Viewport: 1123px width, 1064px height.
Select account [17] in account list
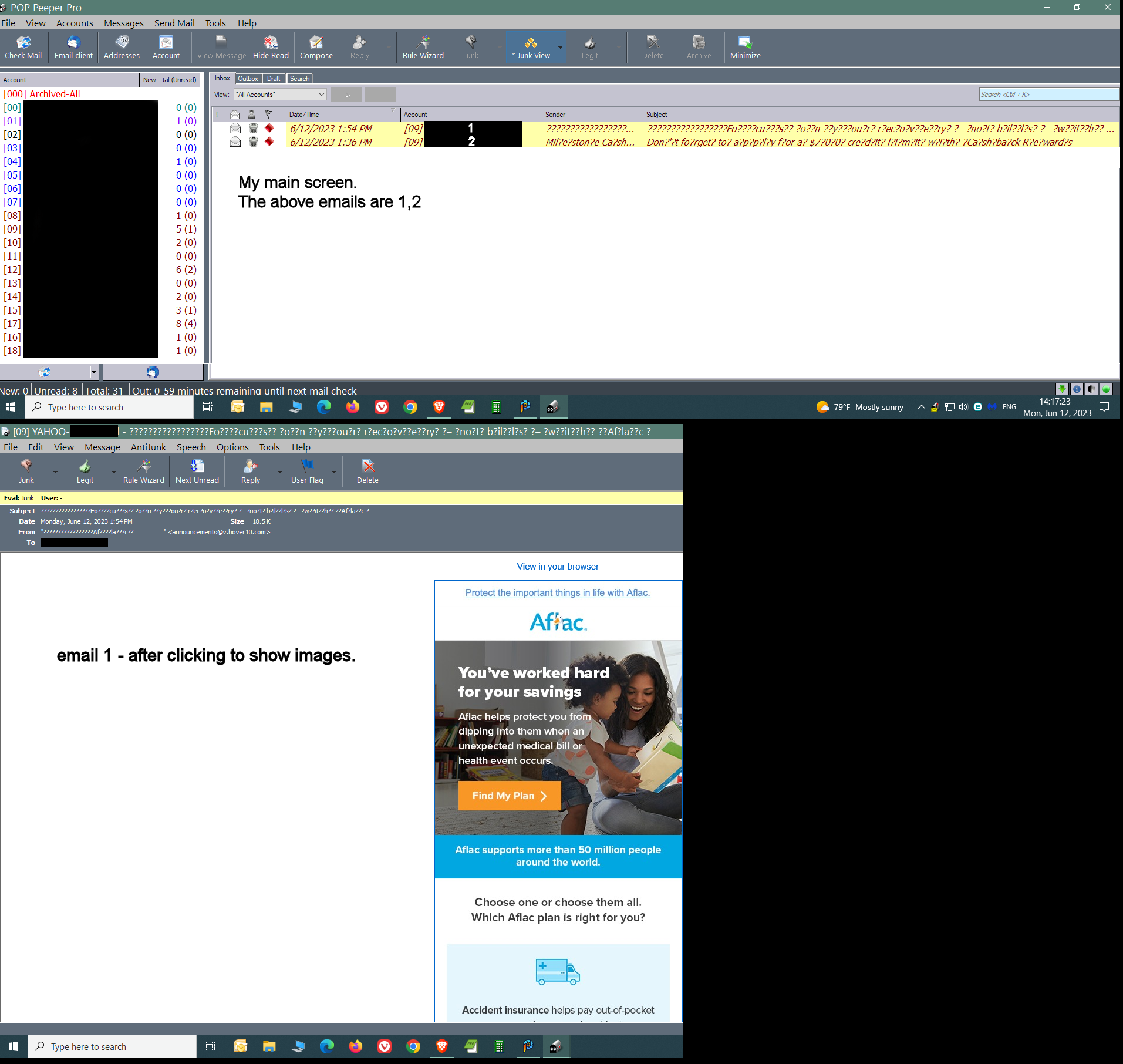pyautogui.click(x=12, y=324)
